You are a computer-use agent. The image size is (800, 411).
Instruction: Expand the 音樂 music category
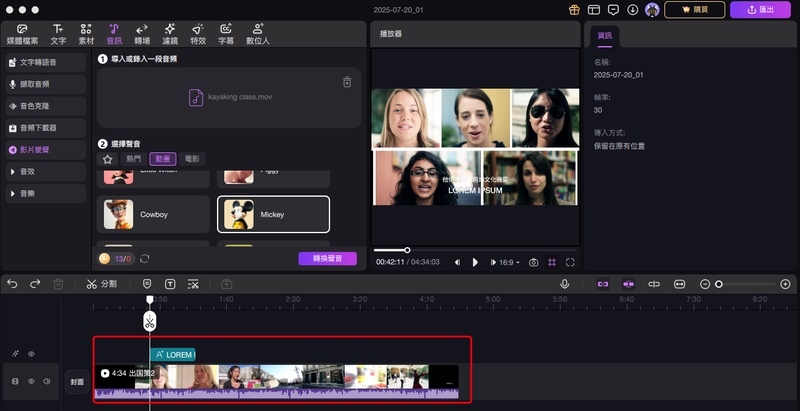click(x=46, y=194)
